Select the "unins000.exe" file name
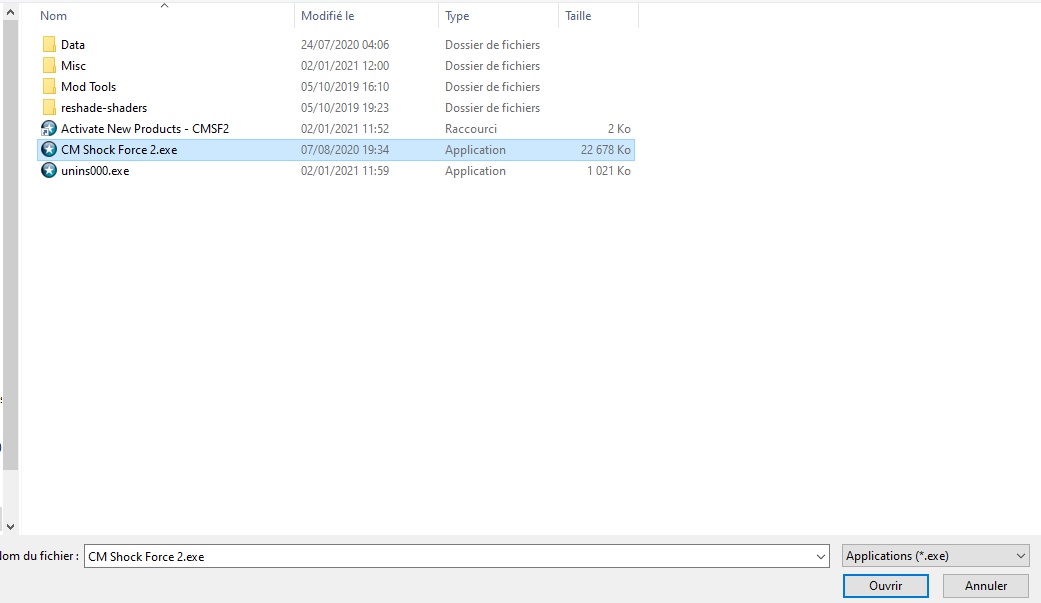The height and width of the screenshot is (603, 1041). coord(95,171)
